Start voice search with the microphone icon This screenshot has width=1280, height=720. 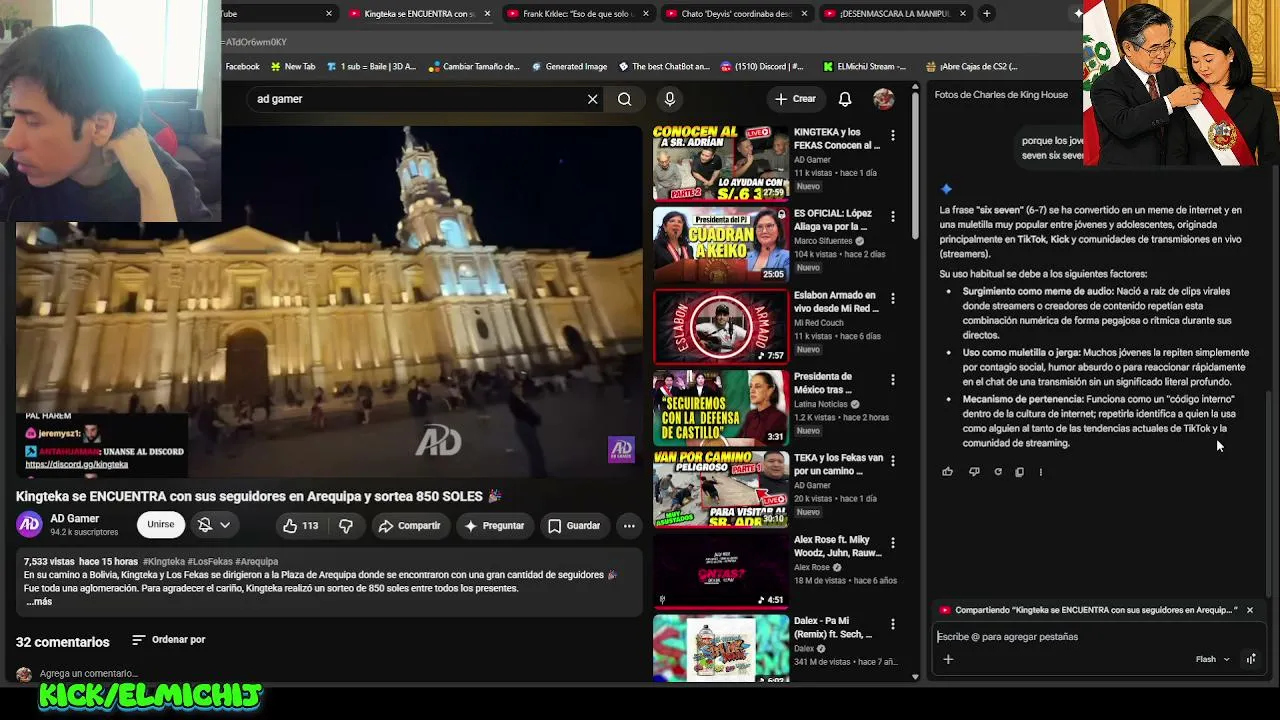tap(670, 99)
